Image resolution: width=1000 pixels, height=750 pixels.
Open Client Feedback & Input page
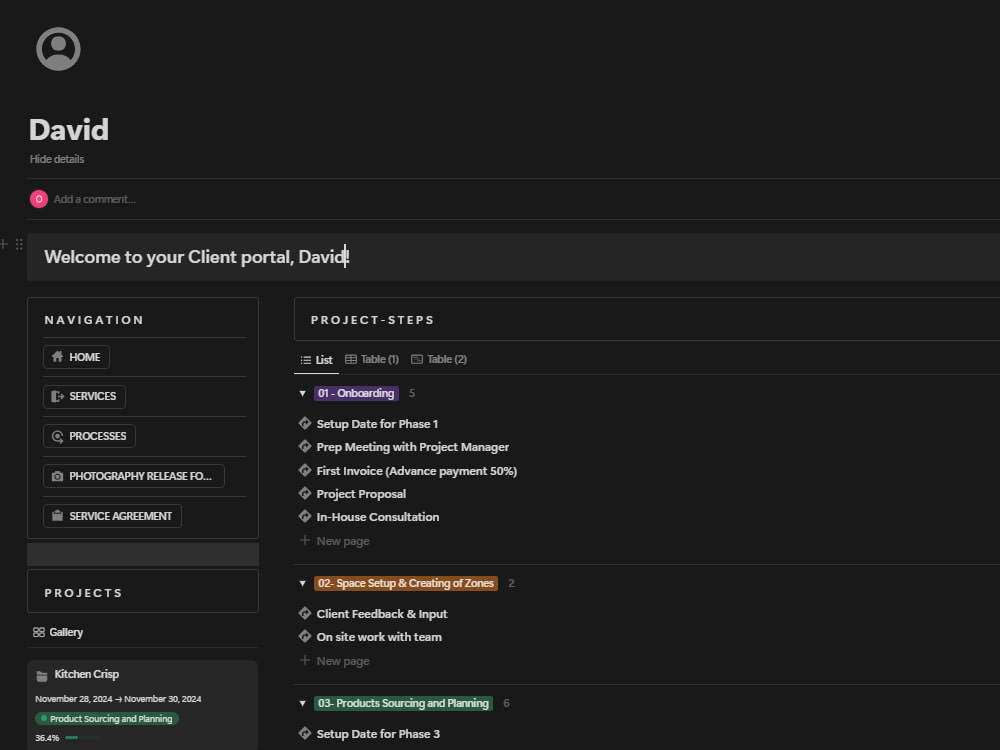(382, 614)
